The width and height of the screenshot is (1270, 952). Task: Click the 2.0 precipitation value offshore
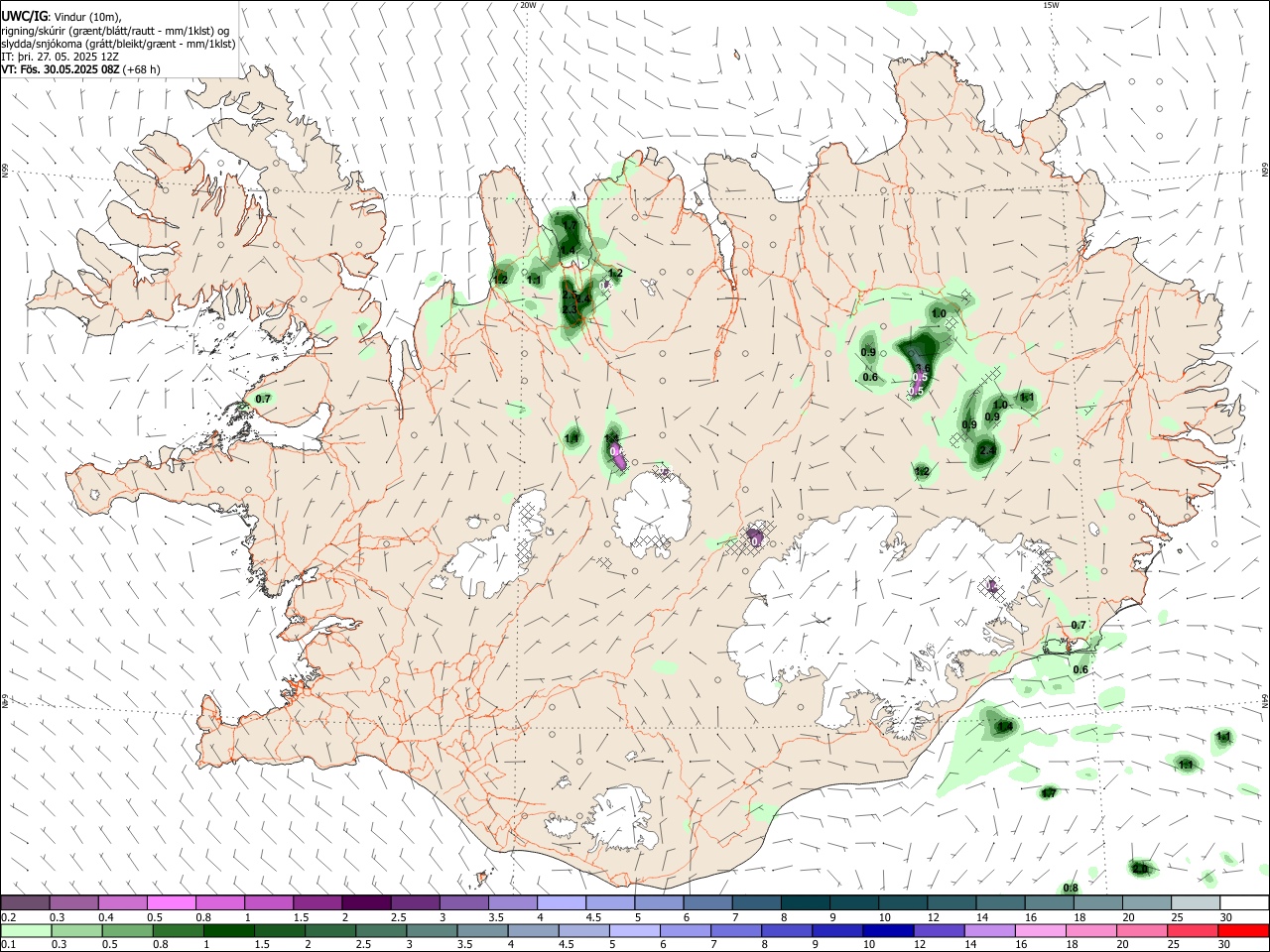point(1140,869)
